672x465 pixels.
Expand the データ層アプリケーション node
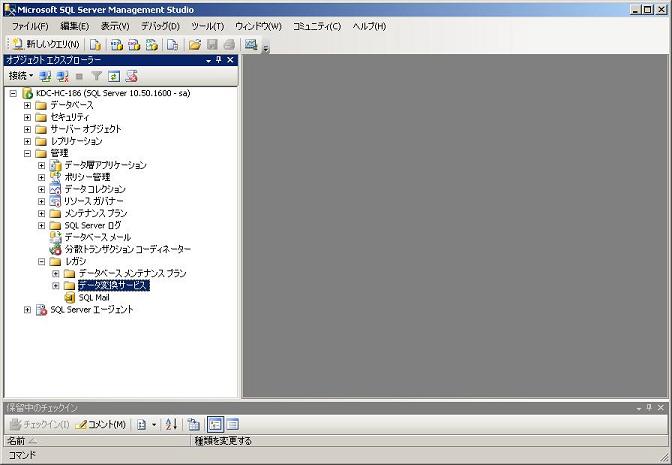(42, 165)
